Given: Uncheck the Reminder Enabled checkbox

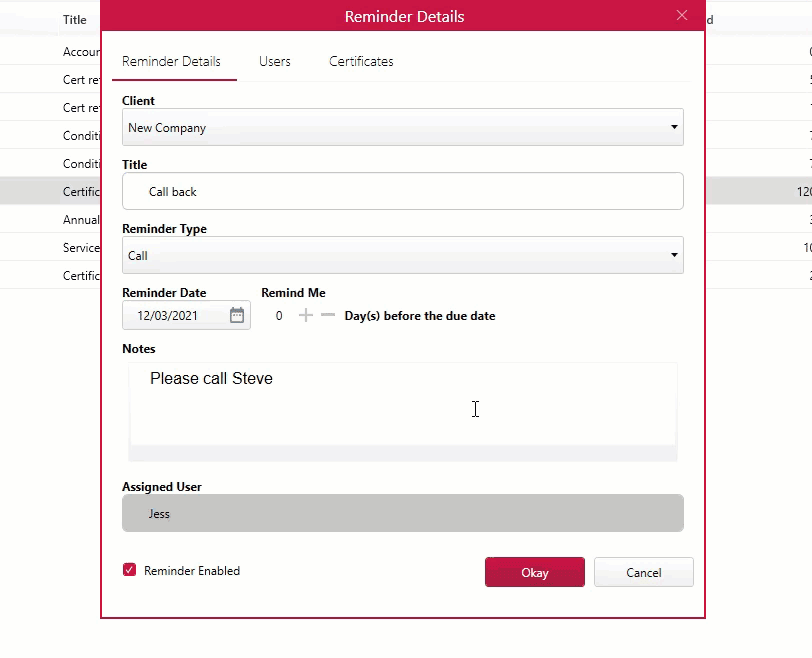Looking at the screenshot, I should (129, 570).
